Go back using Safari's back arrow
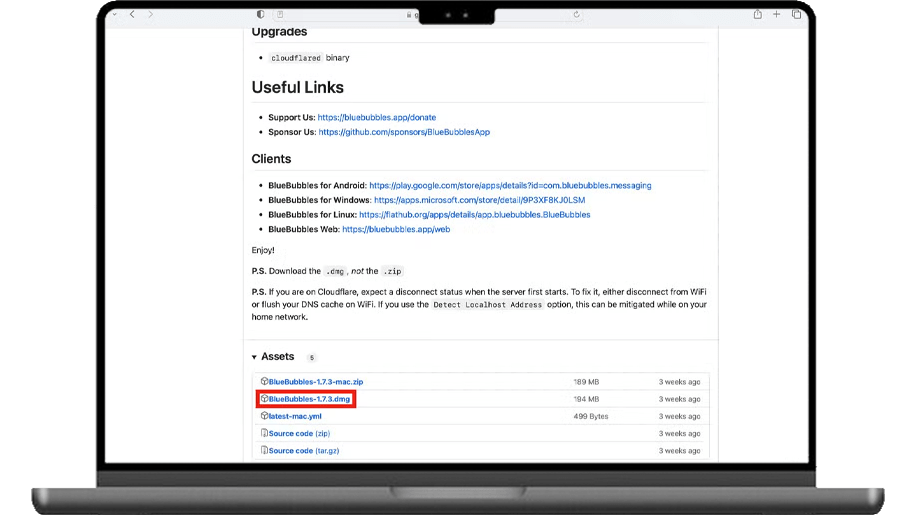900x515 pixels. (132, 14)
